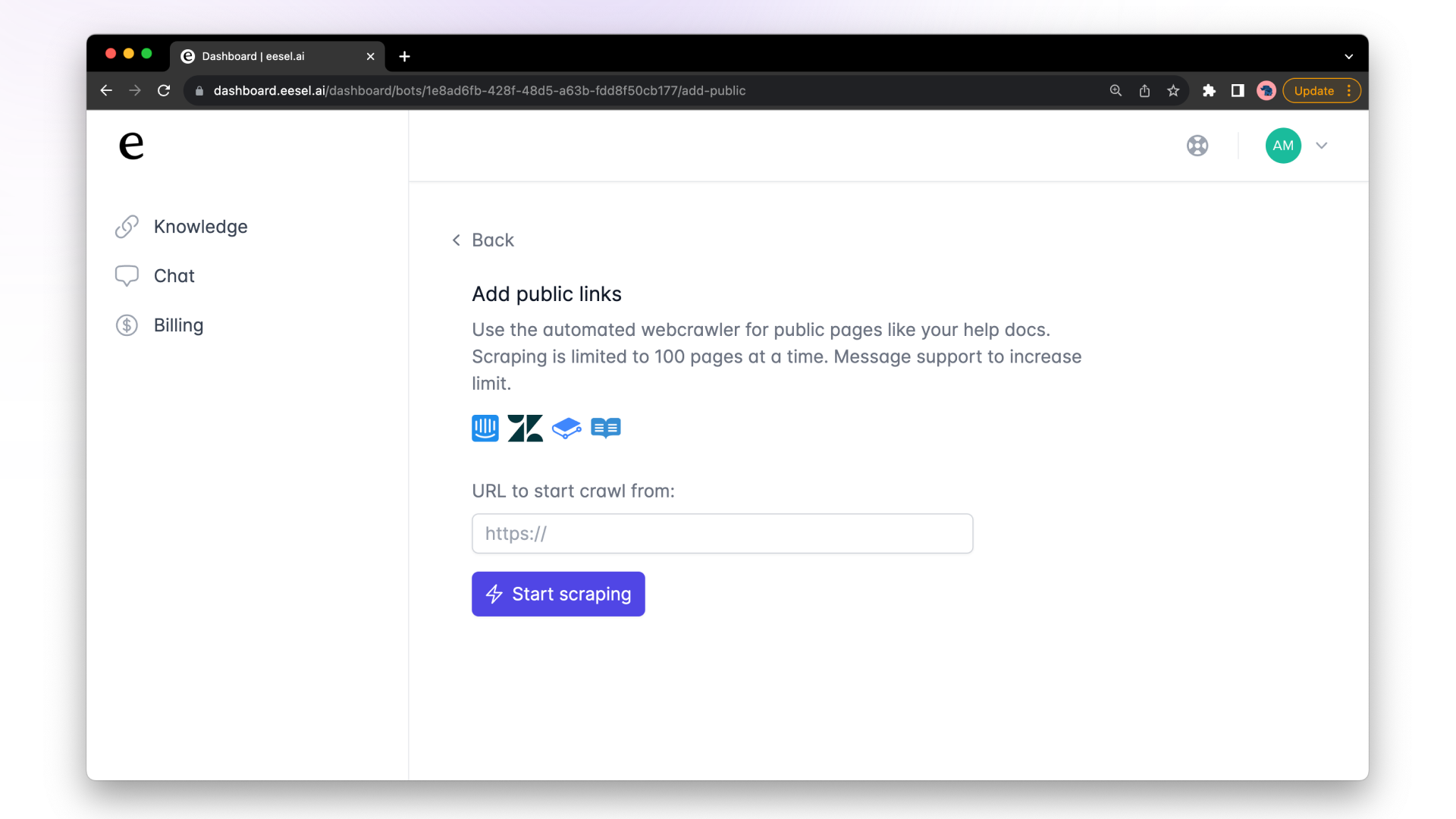This screenshot has width=1456, height=819.
Task: Click the Back link to previous page
Action: click(x=484, y=240)
